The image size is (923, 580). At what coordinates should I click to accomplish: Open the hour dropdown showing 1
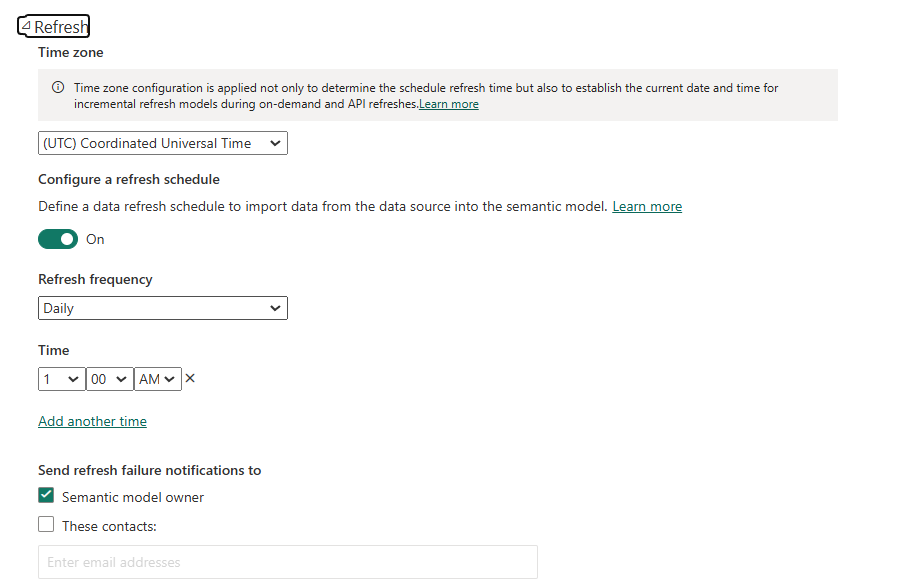click(62, 379)
